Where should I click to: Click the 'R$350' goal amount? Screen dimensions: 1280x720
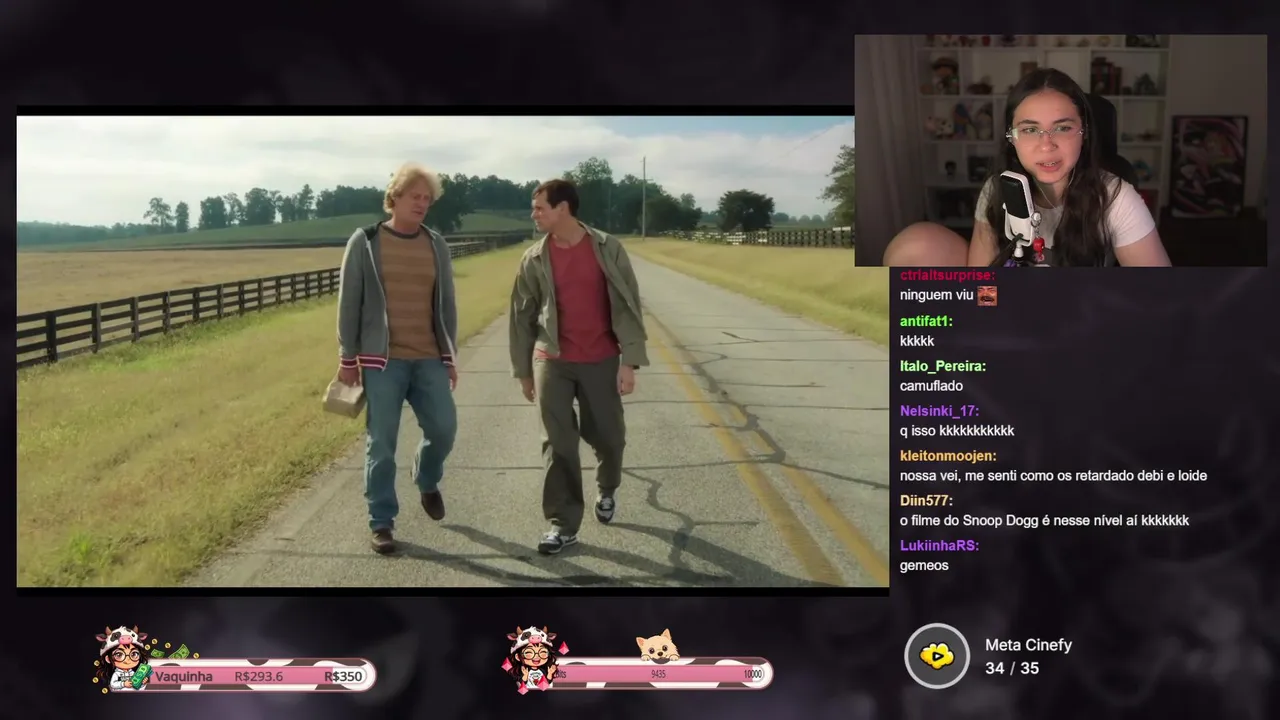tap(343, 676)
